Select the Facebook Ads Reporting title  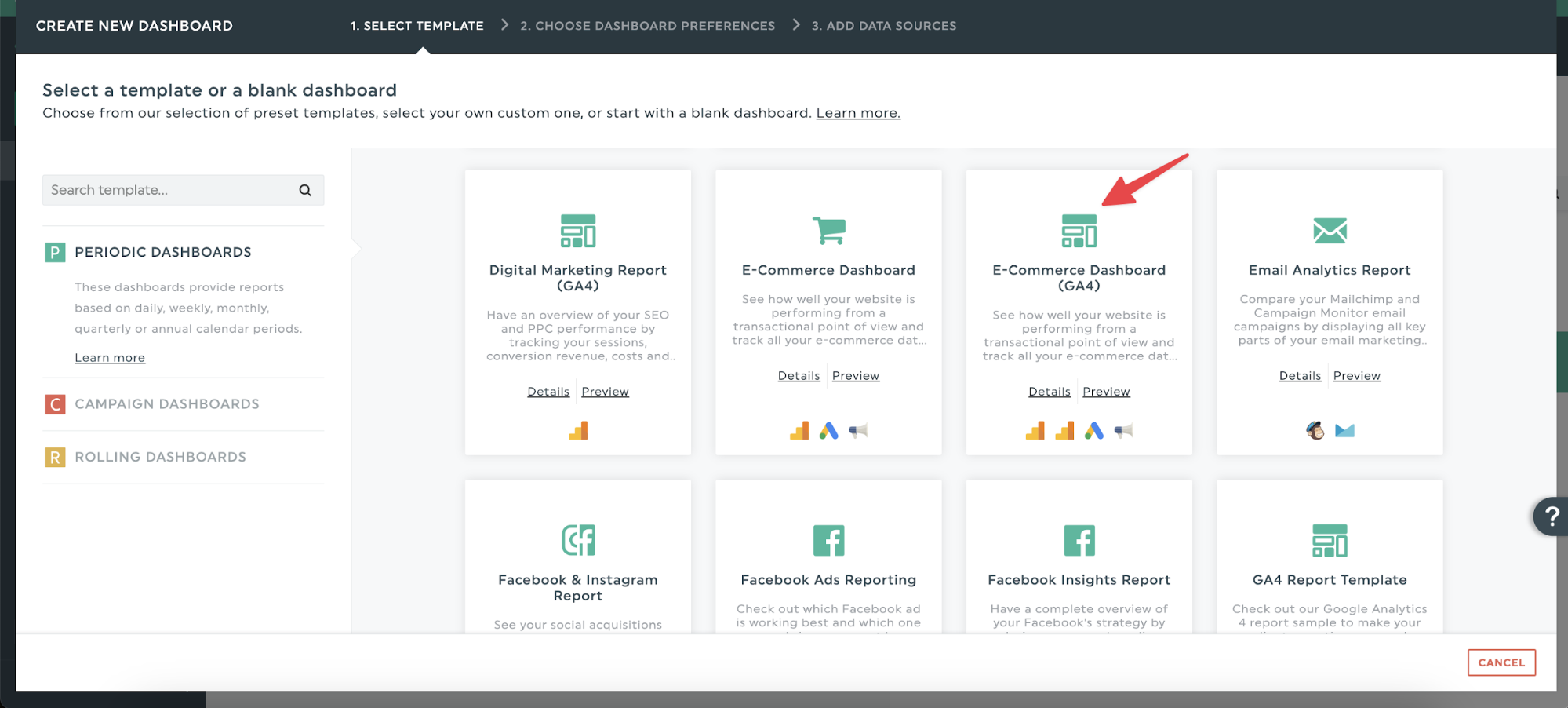828,580
